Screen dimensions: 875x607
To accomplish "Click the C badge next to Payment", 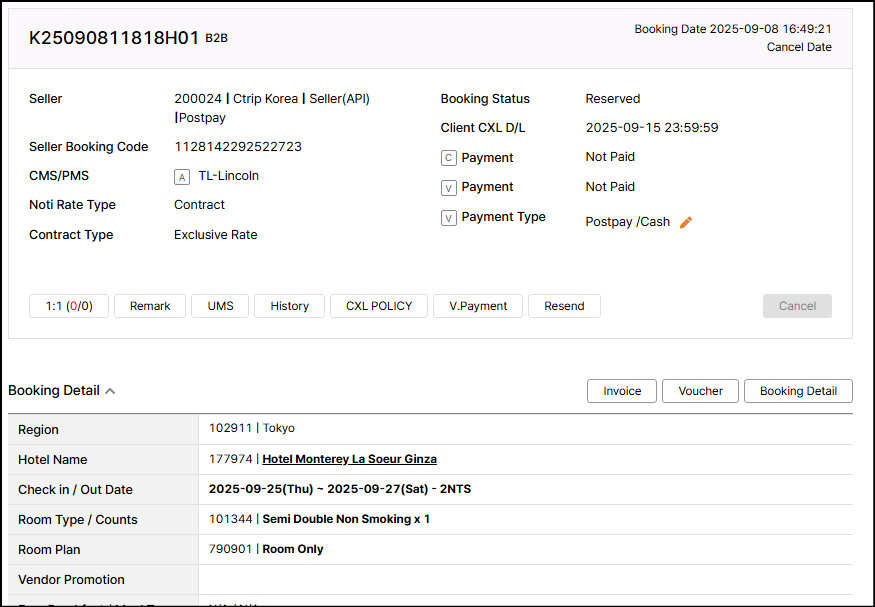I will [x=449, y=158].
